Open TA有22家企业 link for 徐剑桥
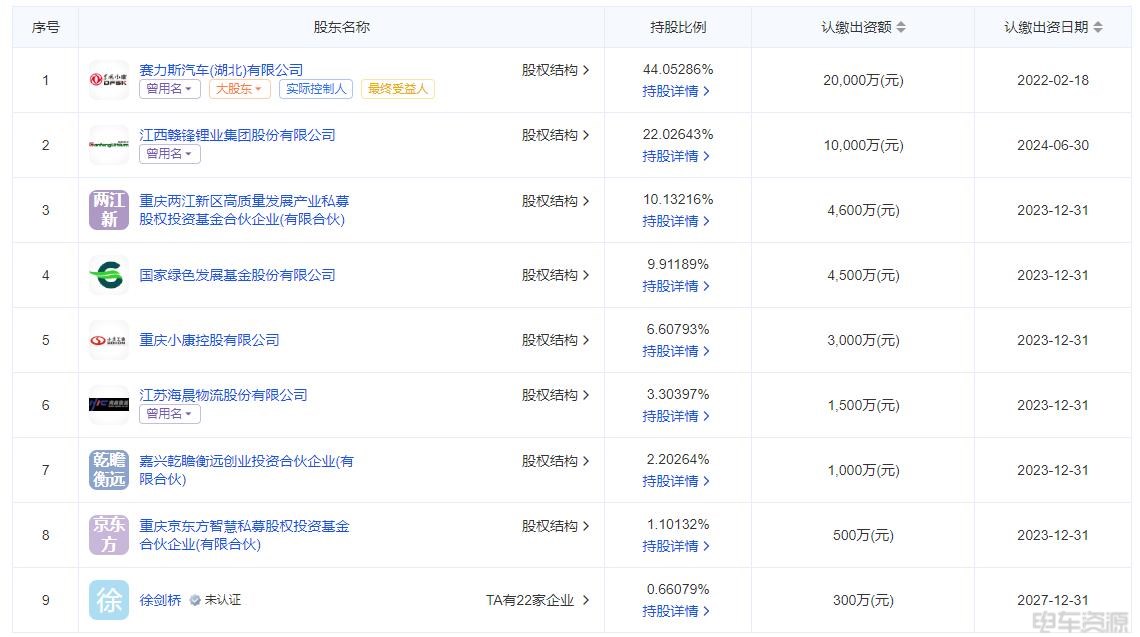Viewport: 1140px width, 637px height. tap(538, 601)
